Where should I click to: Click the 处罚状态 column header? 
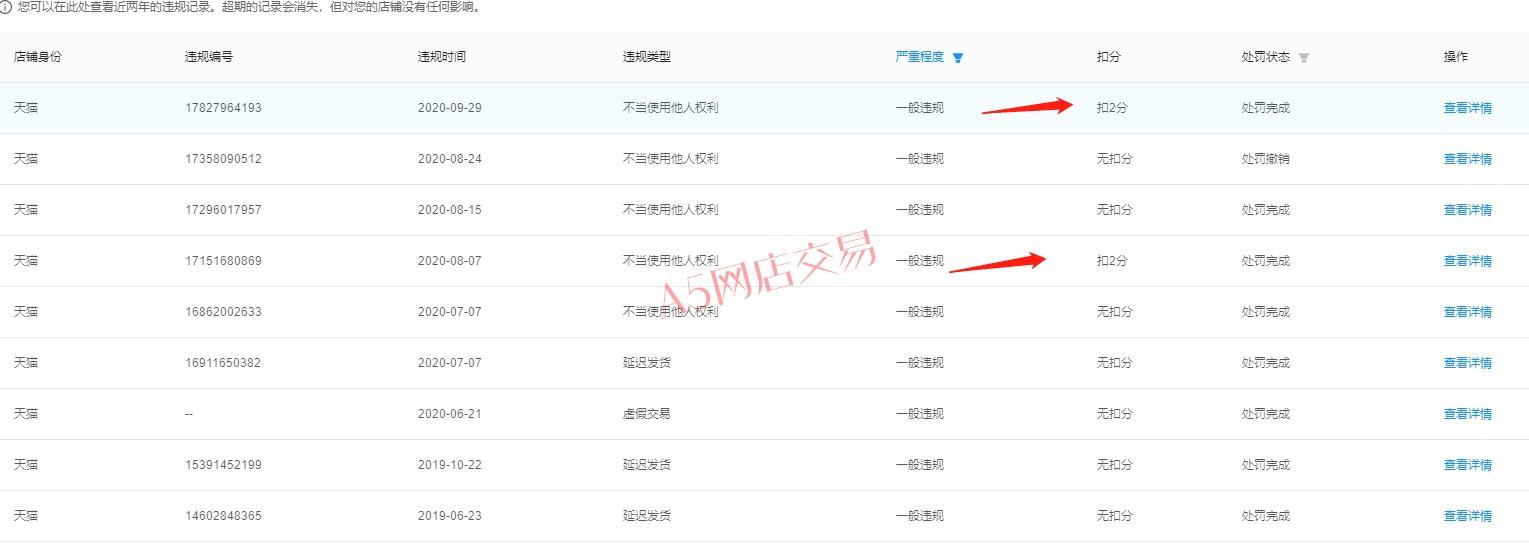1265,57
